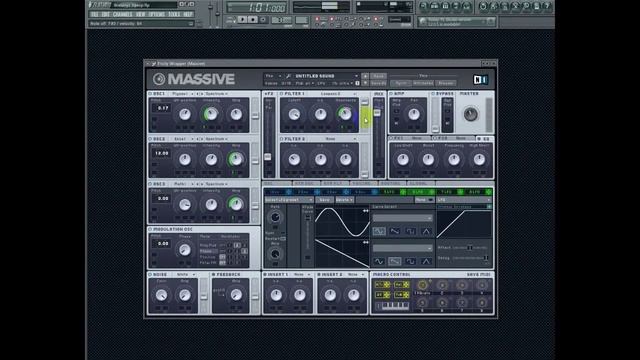Image resolution: width=640 pixels, height=360 pixels.
Task: Click the Master volume knob
Action: tap(470, 114)
